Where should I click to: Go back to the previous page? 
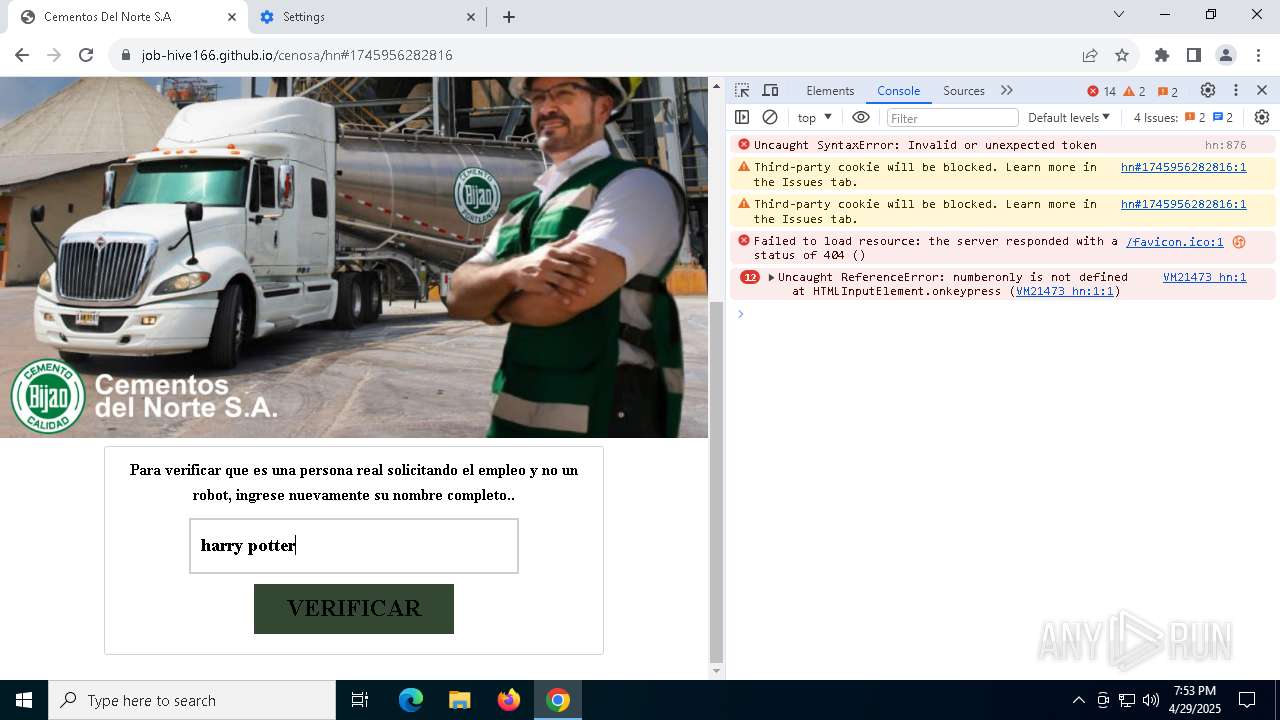tap(22, 55)
